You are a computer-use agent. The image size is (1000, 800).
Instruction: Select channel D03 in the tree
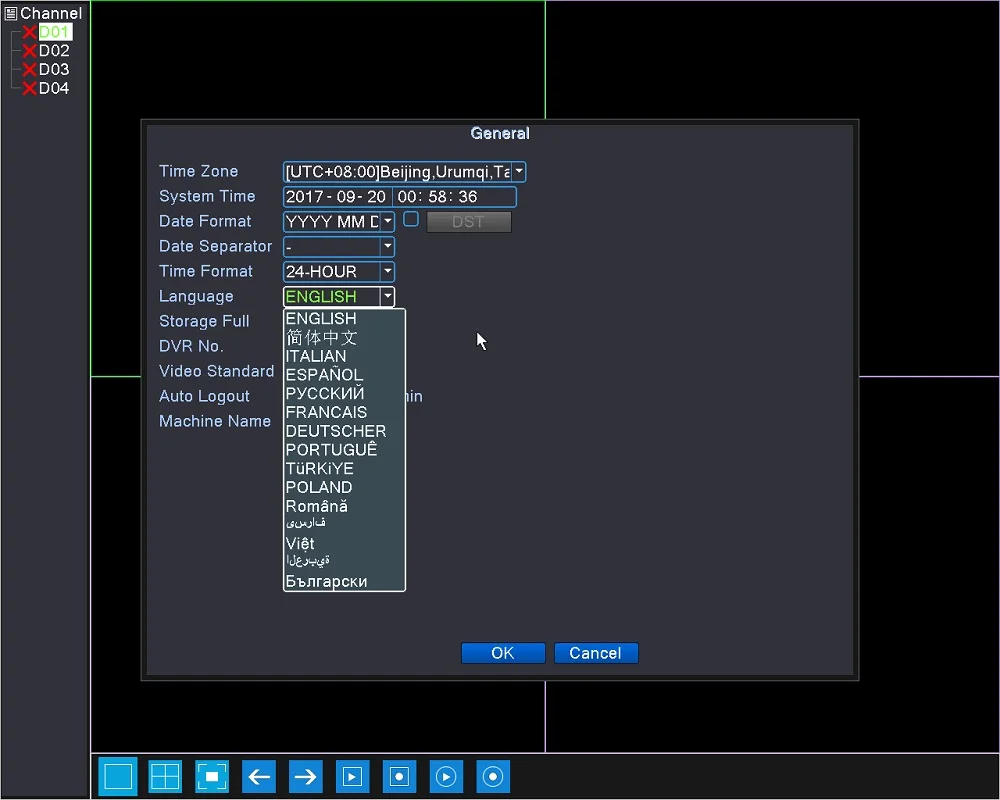[54, 70]
